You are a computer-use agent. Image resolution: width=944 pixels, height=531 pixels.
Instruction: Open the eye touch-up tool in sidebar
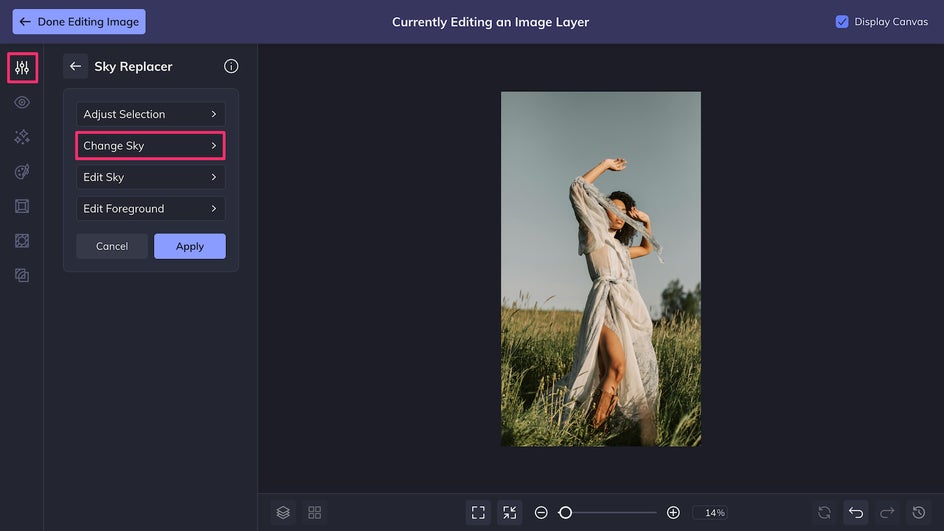click(22, 102)
